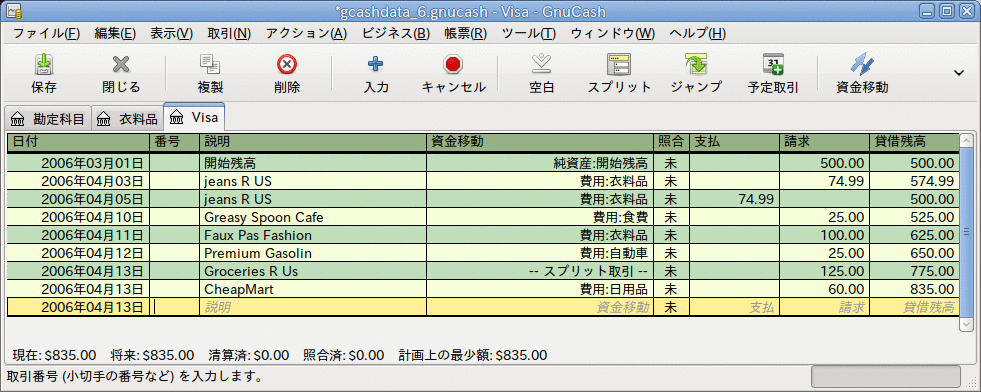Open the 取引(N) menu
The height and width of the screenshot is (392, 981).
pyautogui.click(x=229, y=34)
